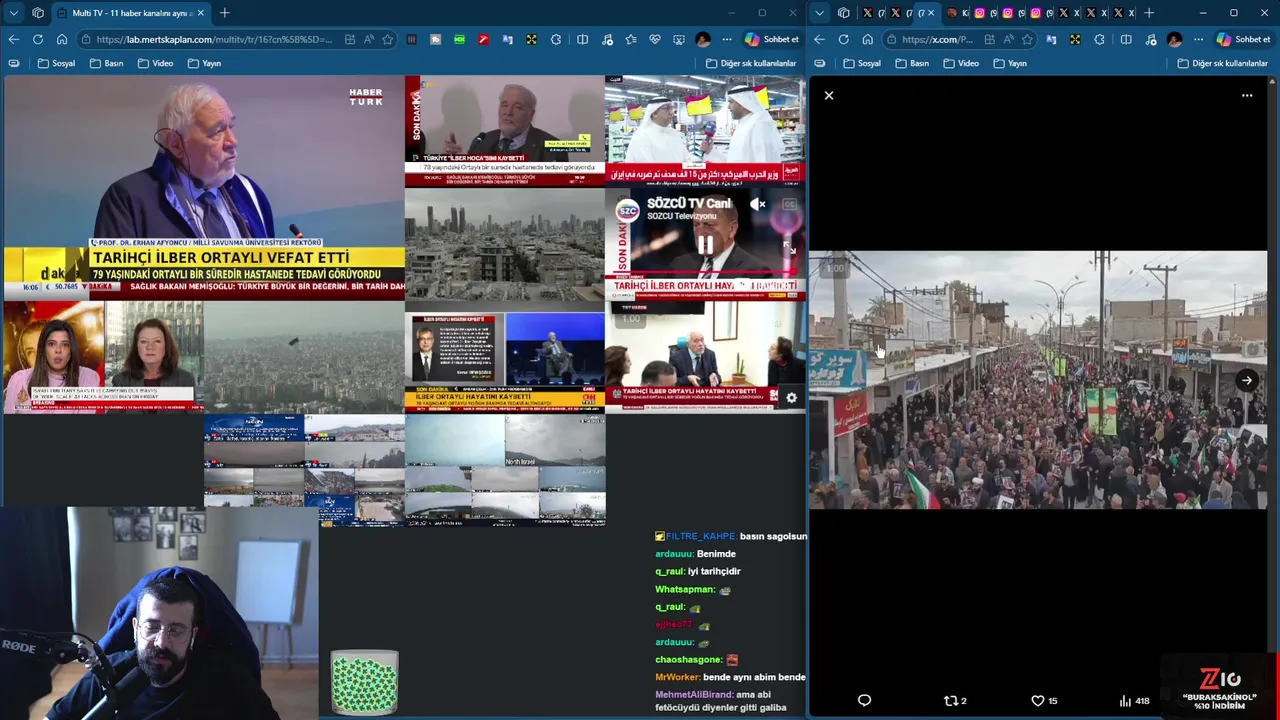The image size is (1280, 720).
Task: Open Yayın bookmark folder in X browser
Action: pos(1010,63)
